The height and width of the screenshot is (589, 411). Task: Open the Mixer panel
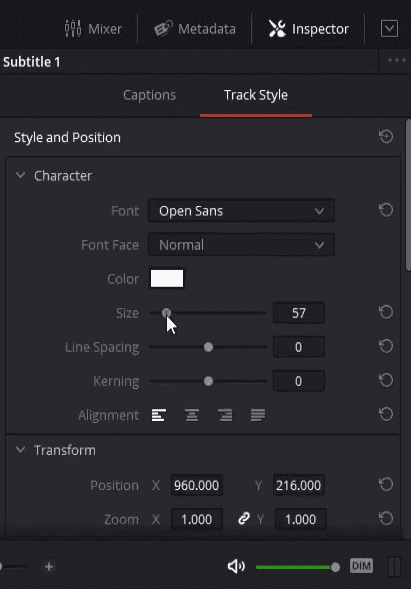(x=93, y=29)
